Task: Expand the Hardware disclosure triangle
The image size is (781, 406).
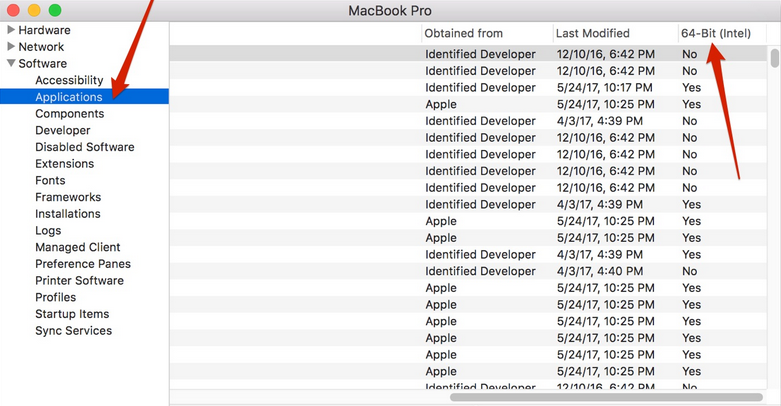Action: [11, 30]
